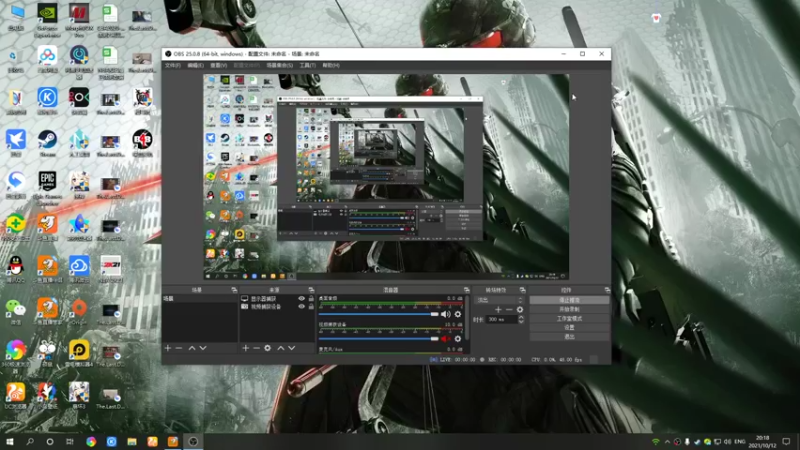Select the 显示器捕获 source row
The width and height of the screenshot is (800, 450).
click(x=277, y=298)
